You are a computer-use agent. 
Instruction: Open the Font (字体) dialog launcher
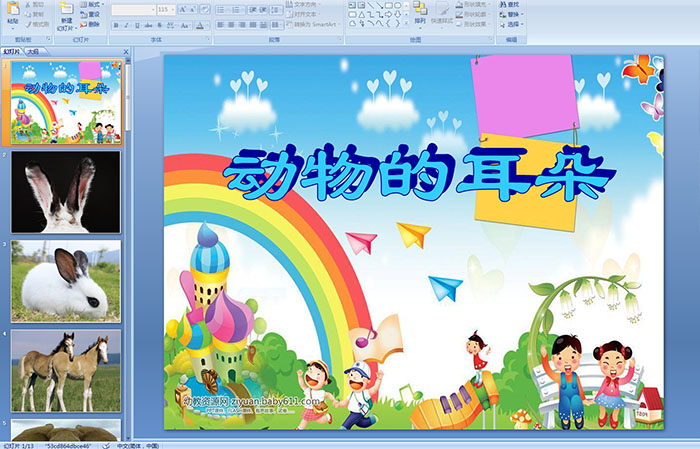208,39
